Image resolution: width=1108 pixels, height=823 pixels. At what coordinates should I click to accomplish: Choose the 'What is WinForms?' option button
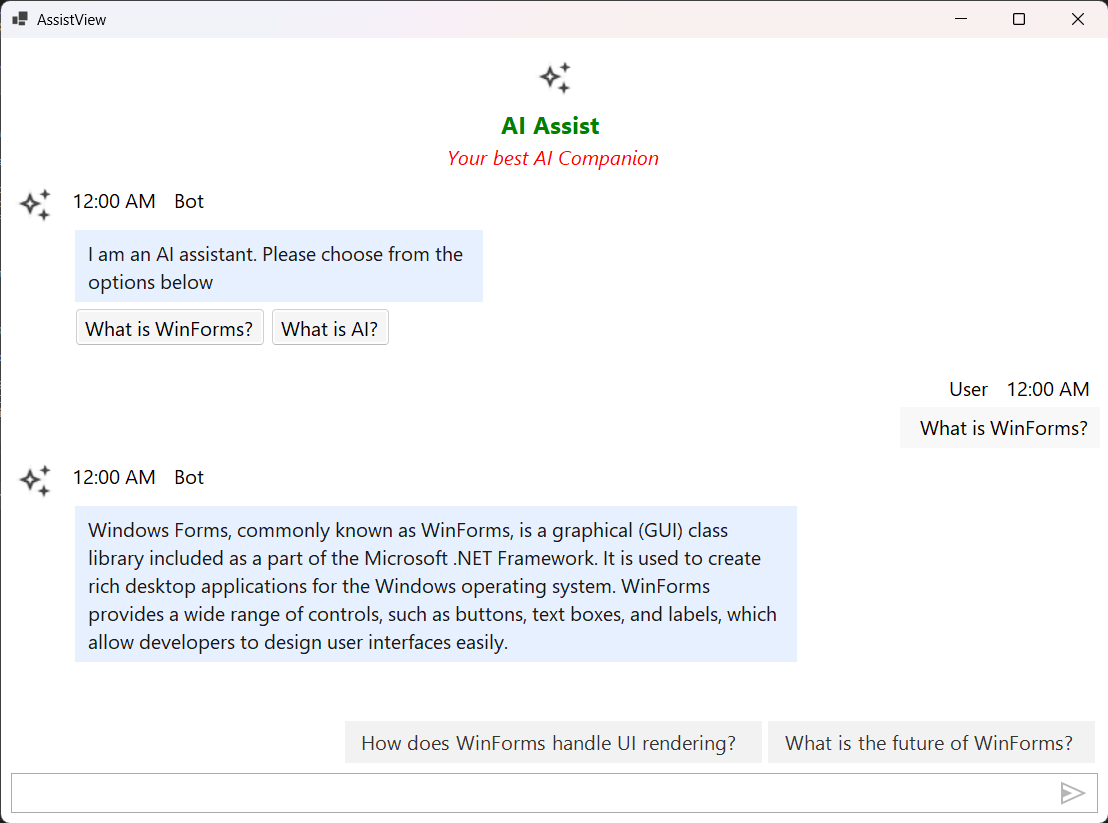point(170,328)
